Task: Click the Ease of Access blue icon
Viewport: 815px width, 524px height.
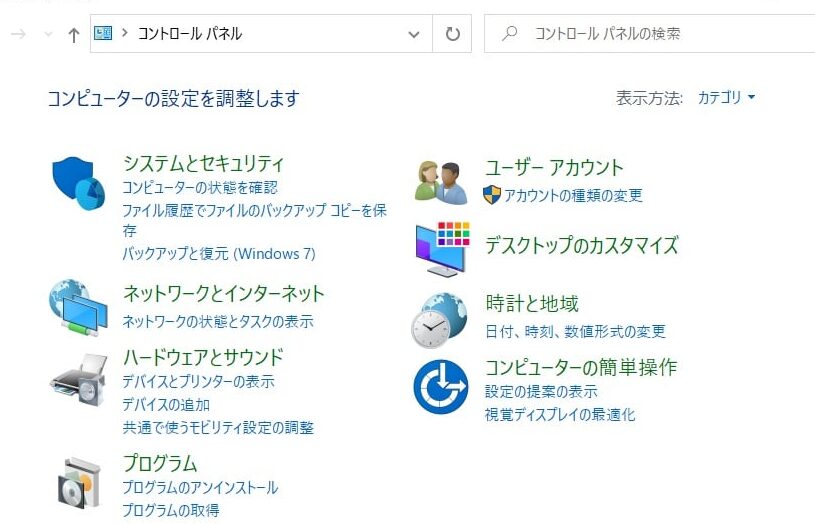Action: click(x=441, y=387)
